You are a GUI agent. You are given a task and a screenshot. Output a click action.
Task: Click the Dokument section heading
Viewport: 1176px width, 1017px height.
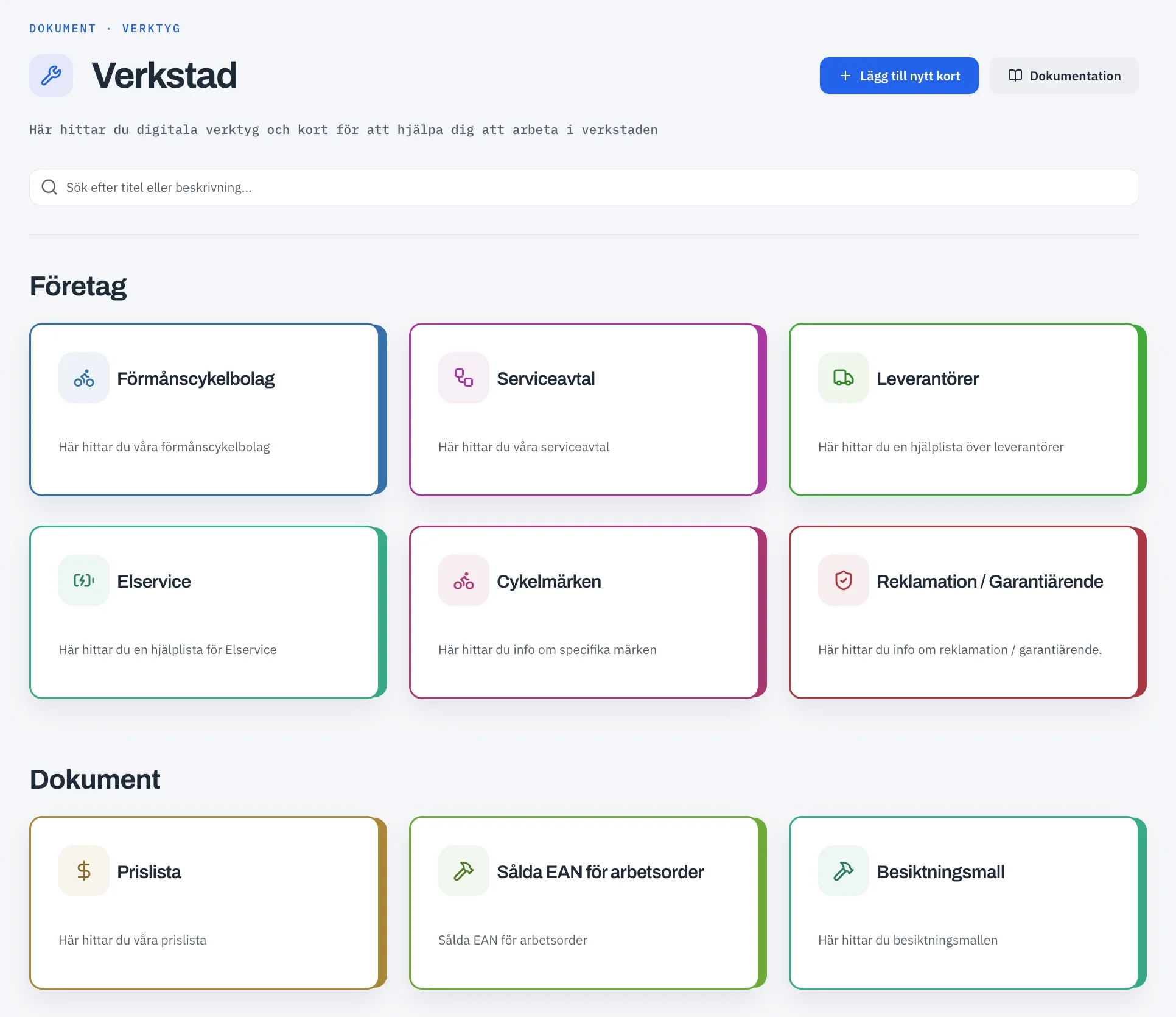pos(95,779)
